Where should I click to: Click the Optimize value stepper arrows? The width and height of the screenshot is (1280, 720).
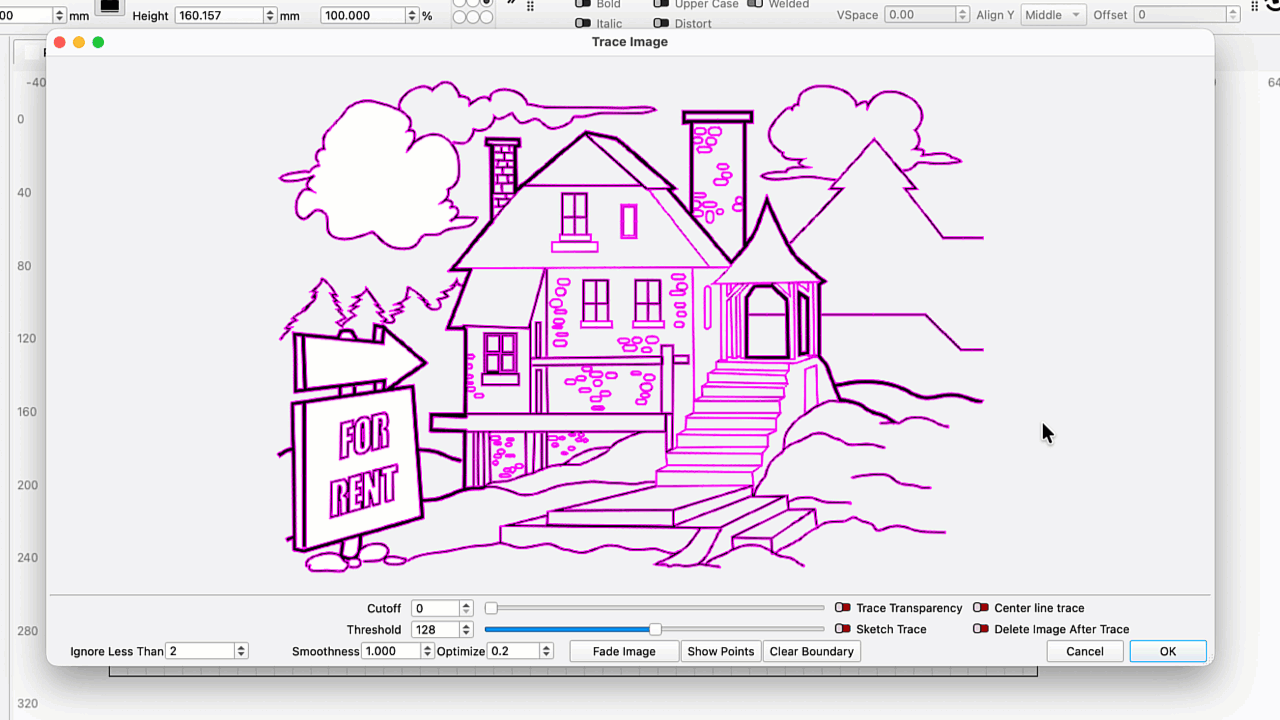click(x=546, y=651)
